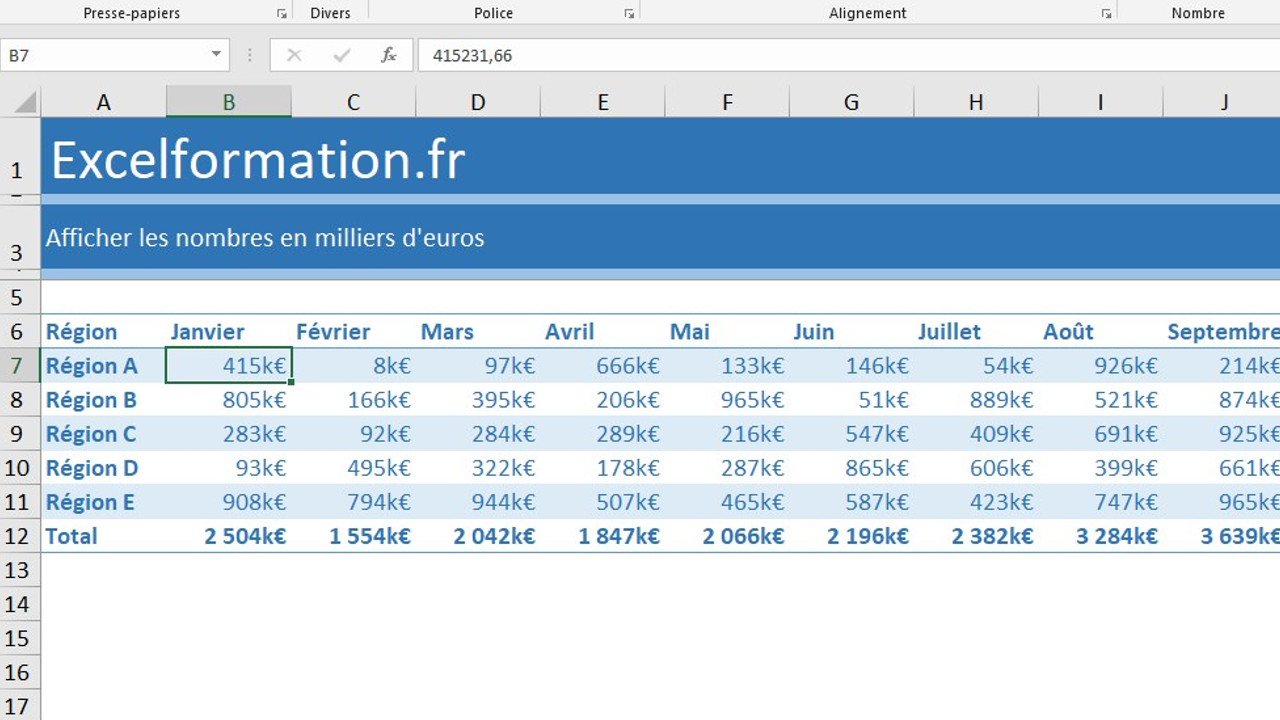Select column E header
This screenshot has height=720, width=1280.
[602, 101]
